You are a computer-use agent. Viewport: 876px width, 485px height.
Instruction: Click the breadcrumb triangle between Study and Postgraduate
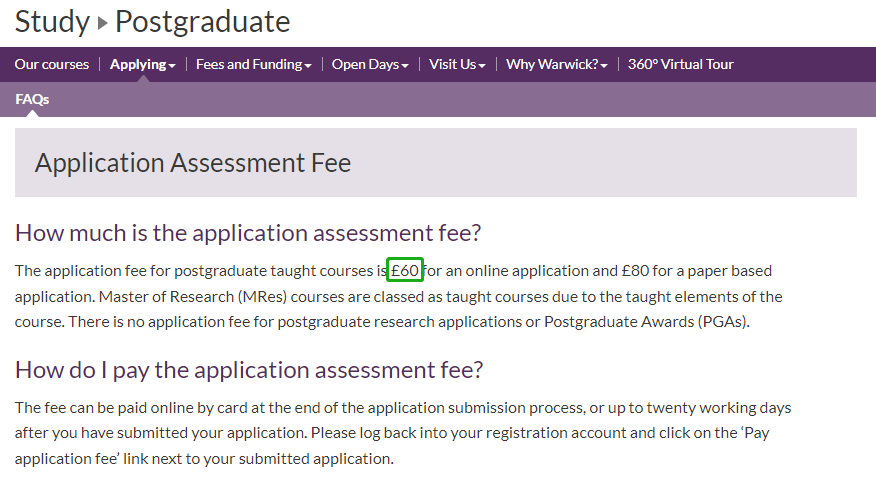[102, 23]
